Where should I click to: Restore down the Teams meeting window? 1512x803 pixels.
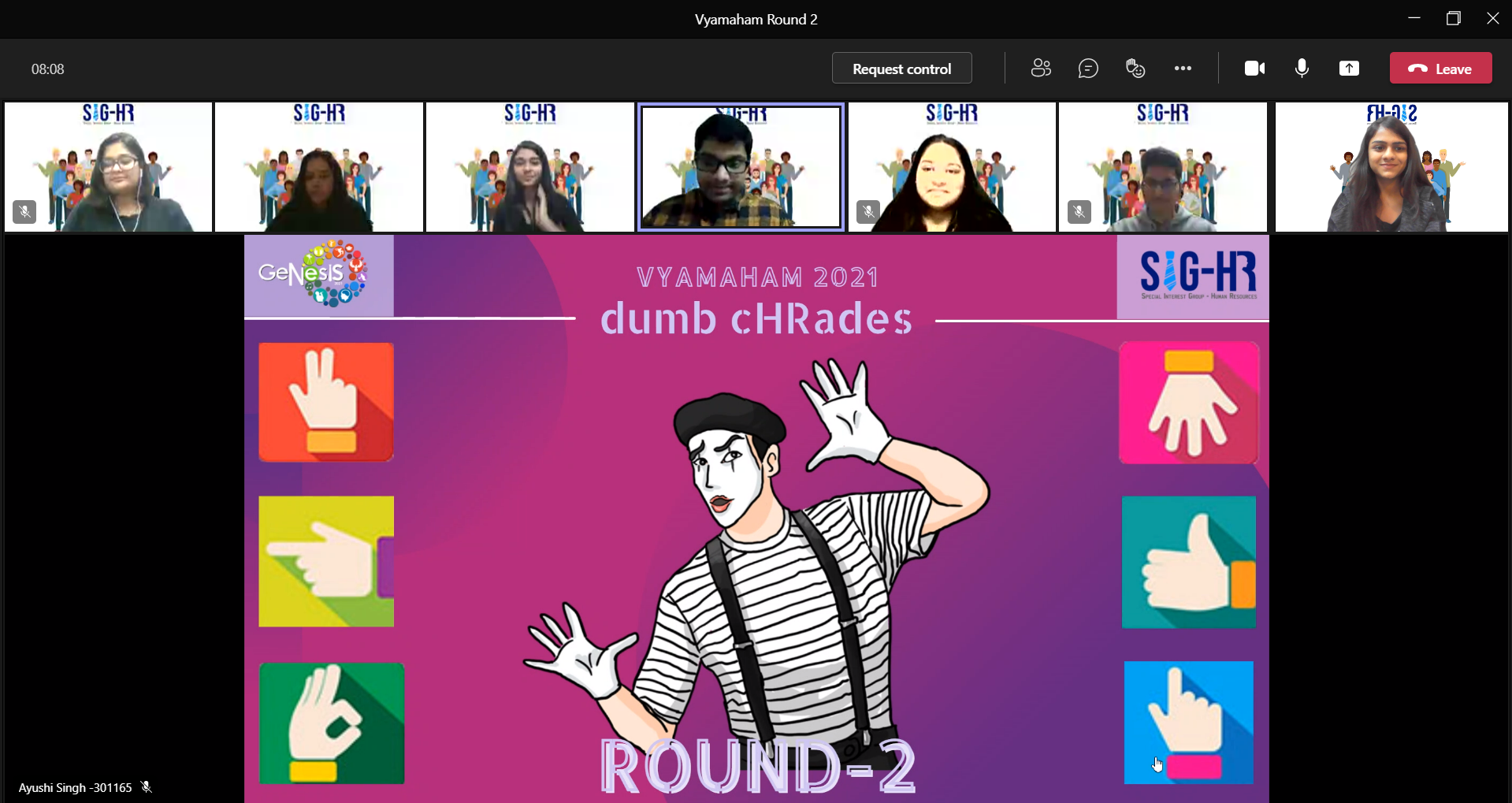[x=1454, y=19]
